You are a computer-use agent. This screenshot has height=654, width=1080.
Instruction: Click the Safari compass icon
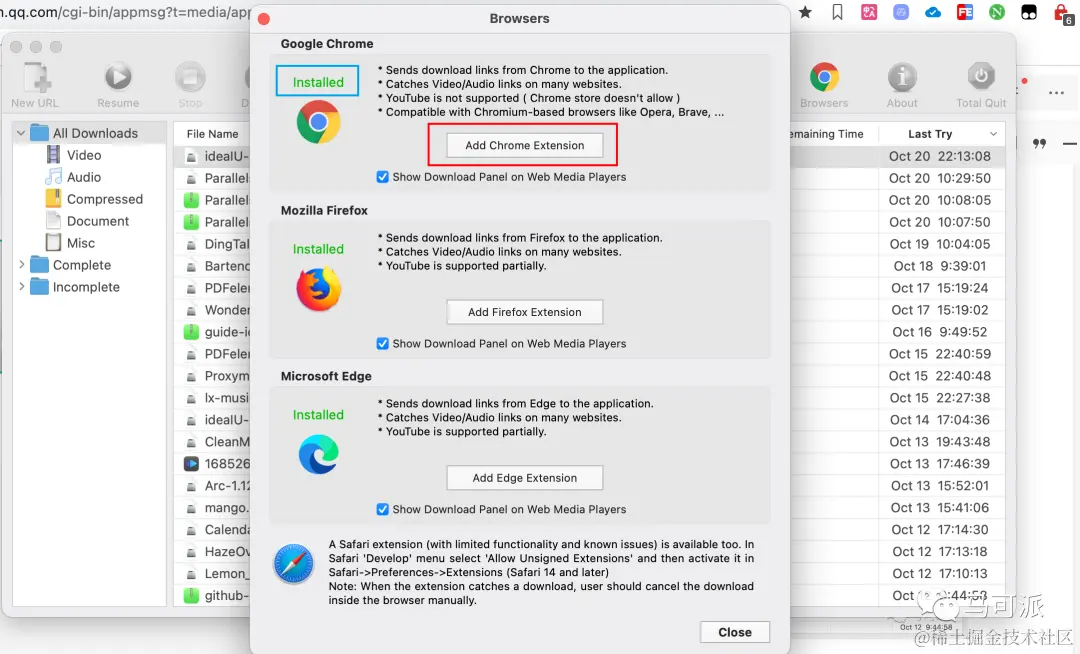click(294, 564)
